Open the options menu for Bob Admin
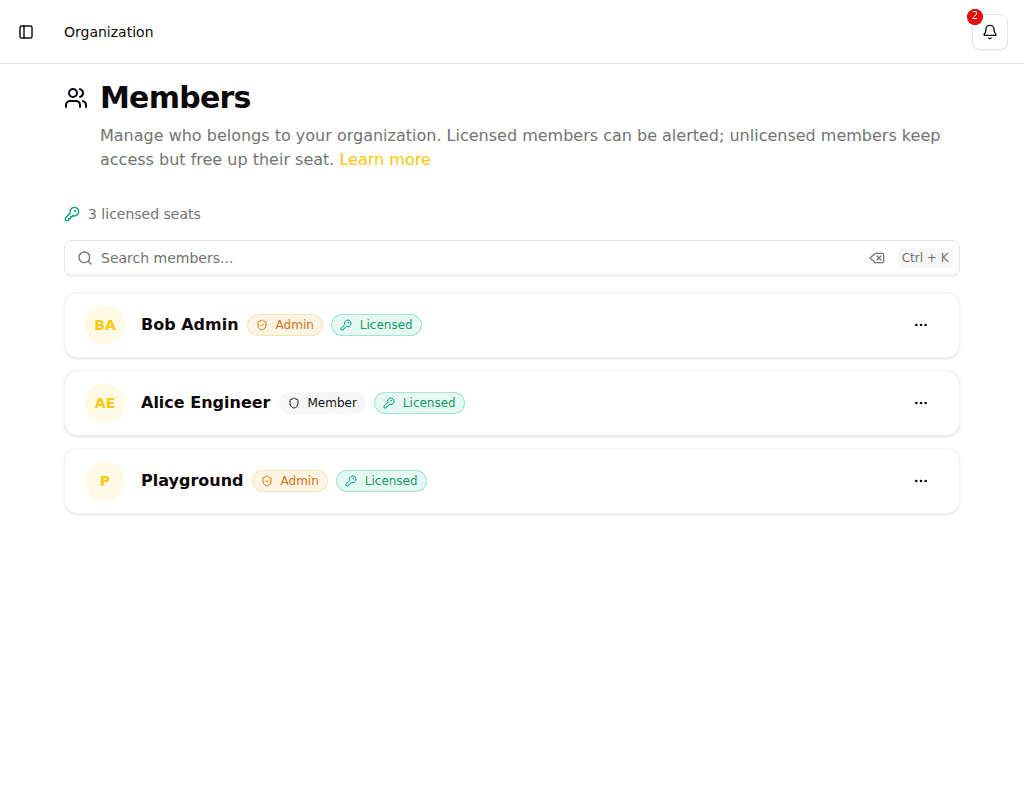Image resolution: width=1024 pixels, height=800 pixels. tap(921, 325)
